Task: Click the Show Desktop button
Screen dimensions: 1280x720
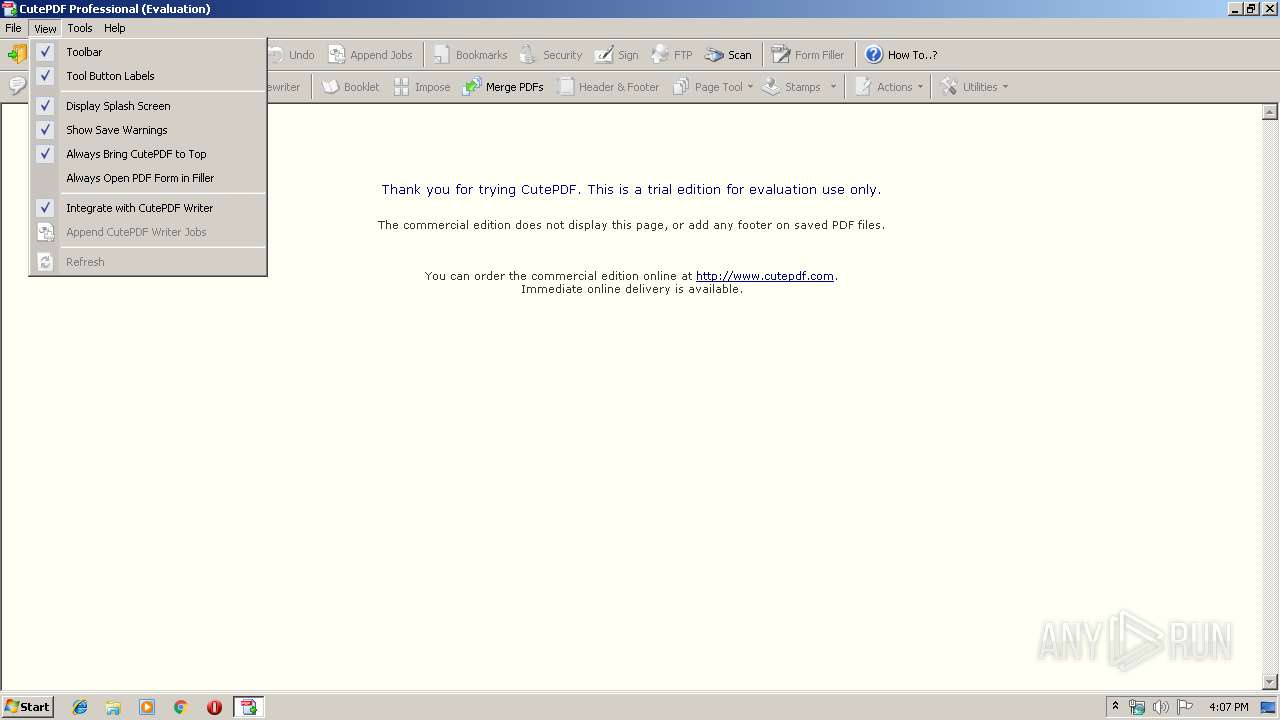Action: (1269, 707)
